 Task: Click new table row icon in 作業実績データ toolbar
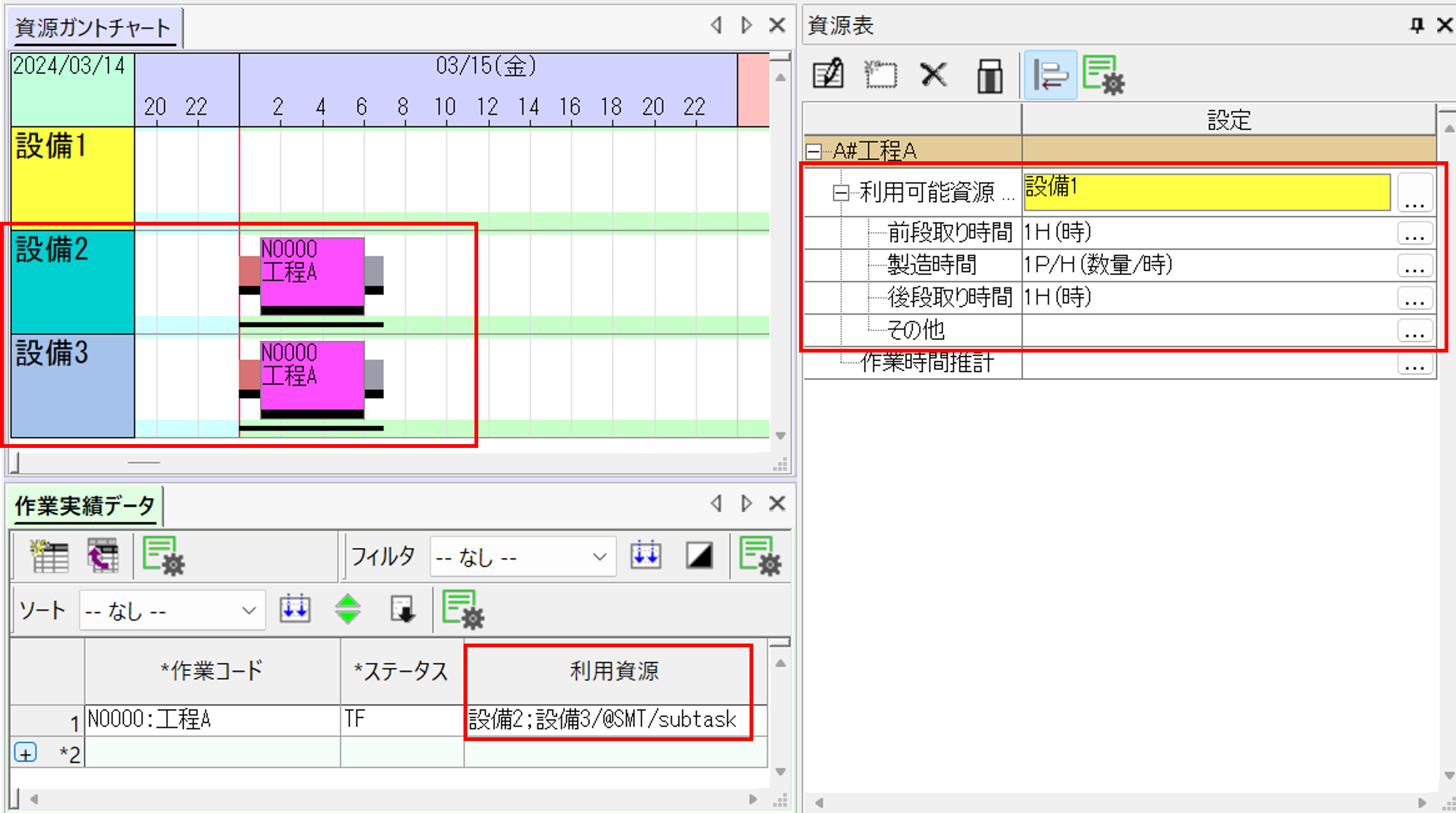click(50, 556)
